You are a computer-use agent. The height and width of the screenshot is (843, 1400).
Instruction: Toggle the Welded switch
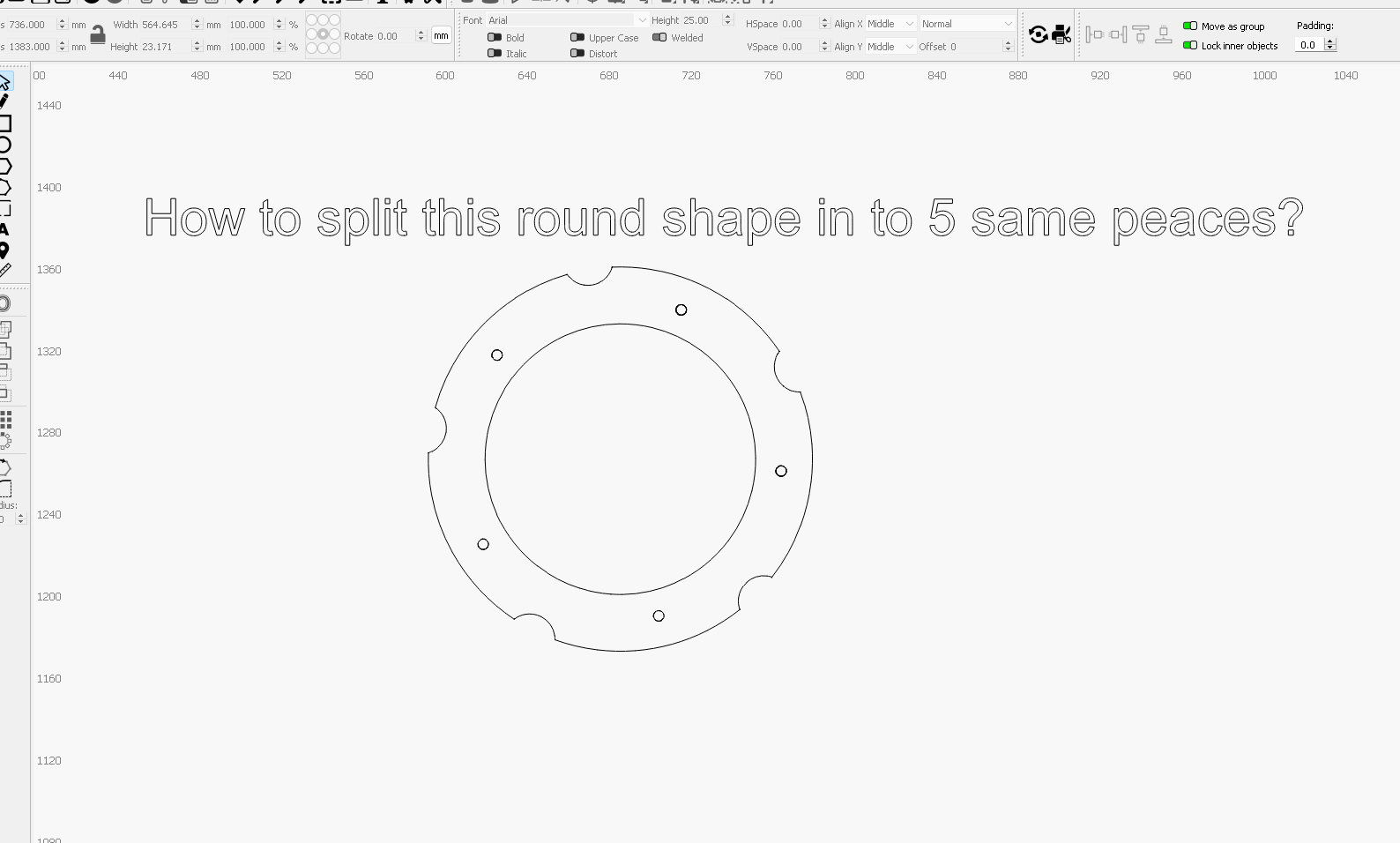(x=659, y=38)
